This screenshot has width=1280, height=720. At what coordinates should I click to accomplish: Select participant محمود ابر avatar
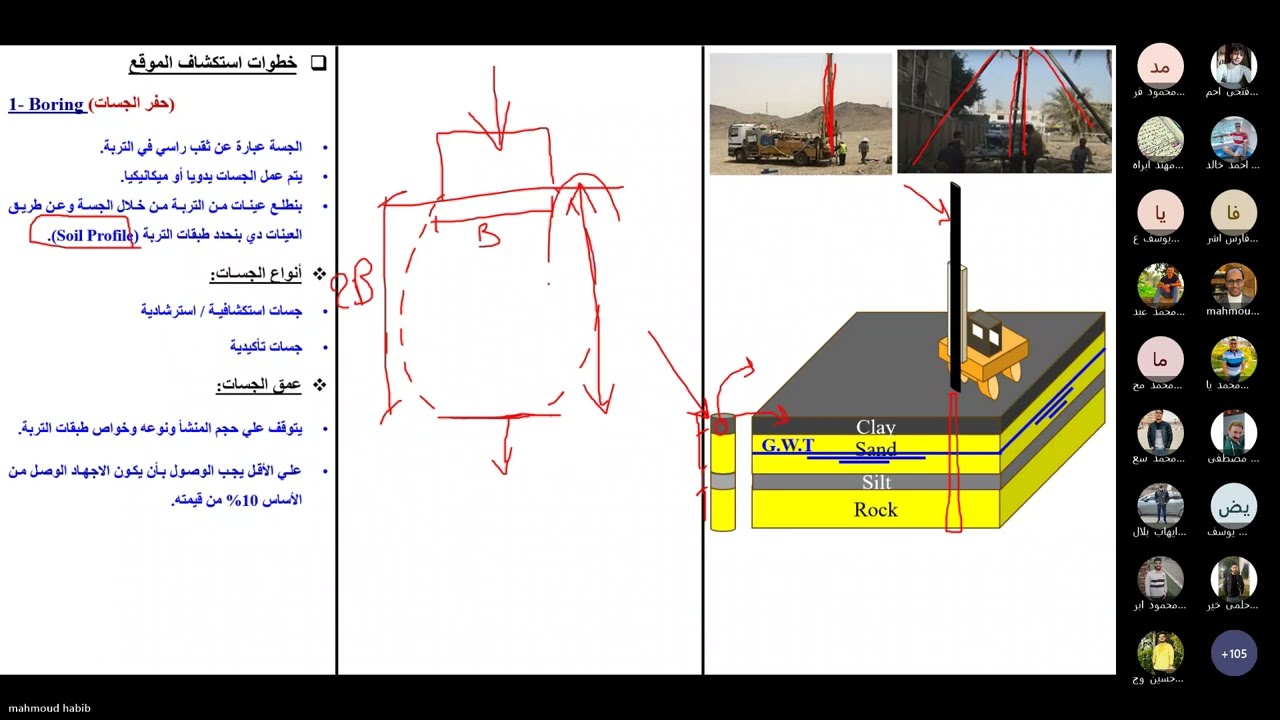coord(1160,579)
